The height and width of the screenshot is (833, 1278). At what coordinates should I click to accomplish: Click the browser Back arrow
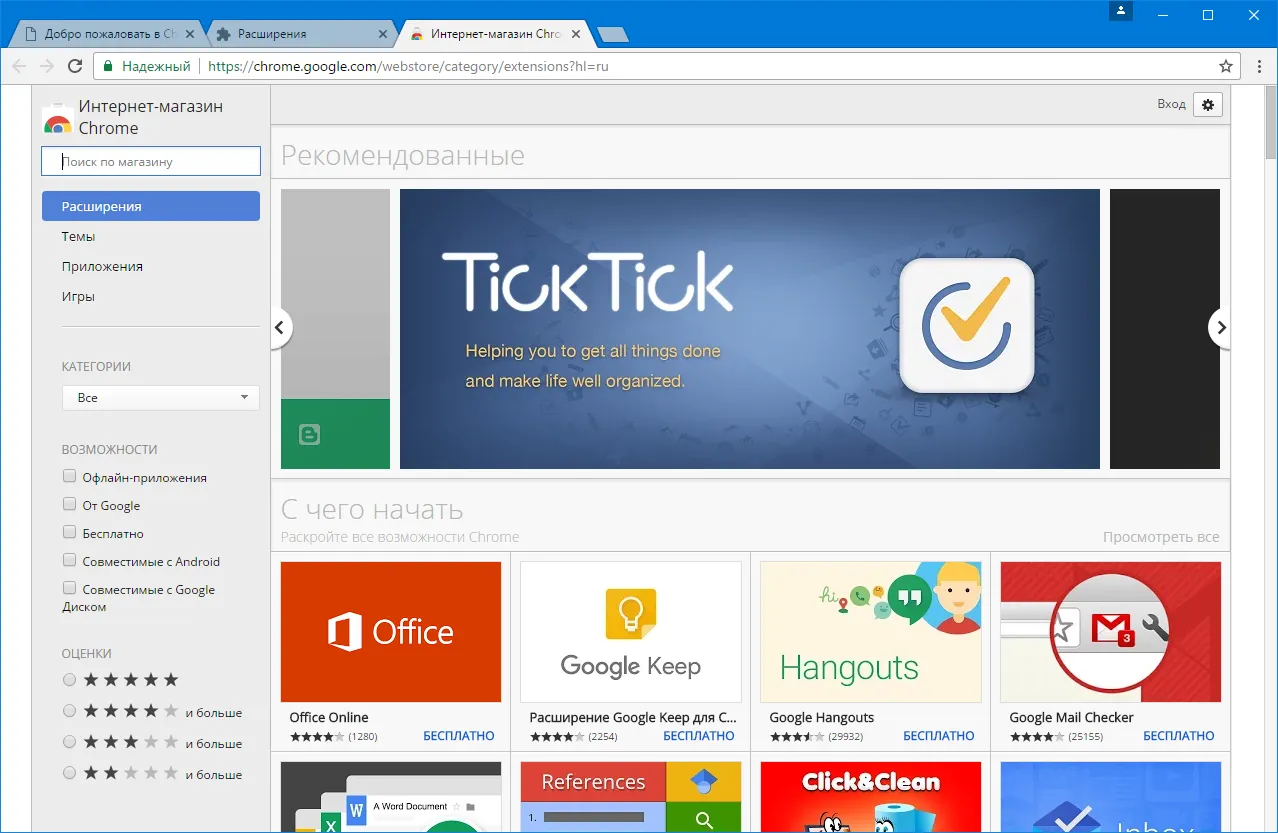(x=19, y=66)
